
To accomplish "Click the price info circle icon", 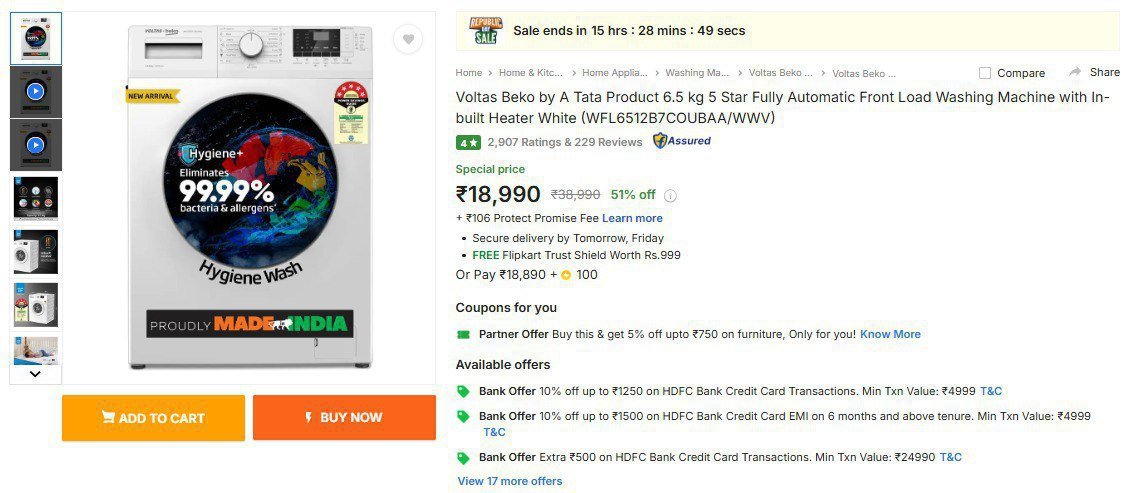I will (x=671, y=196).
